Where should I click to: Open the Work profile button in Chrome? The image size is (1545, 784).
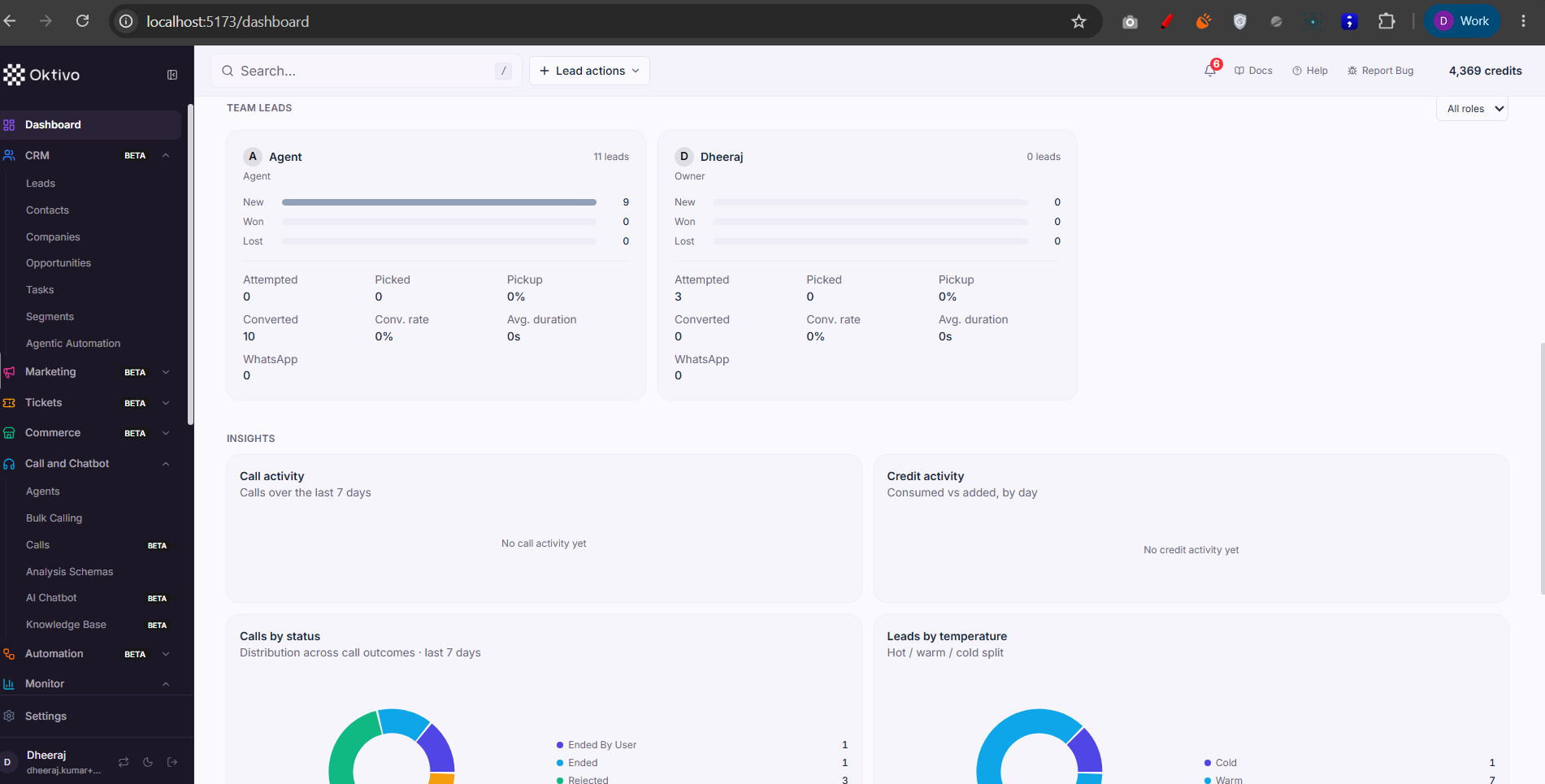1462,21
